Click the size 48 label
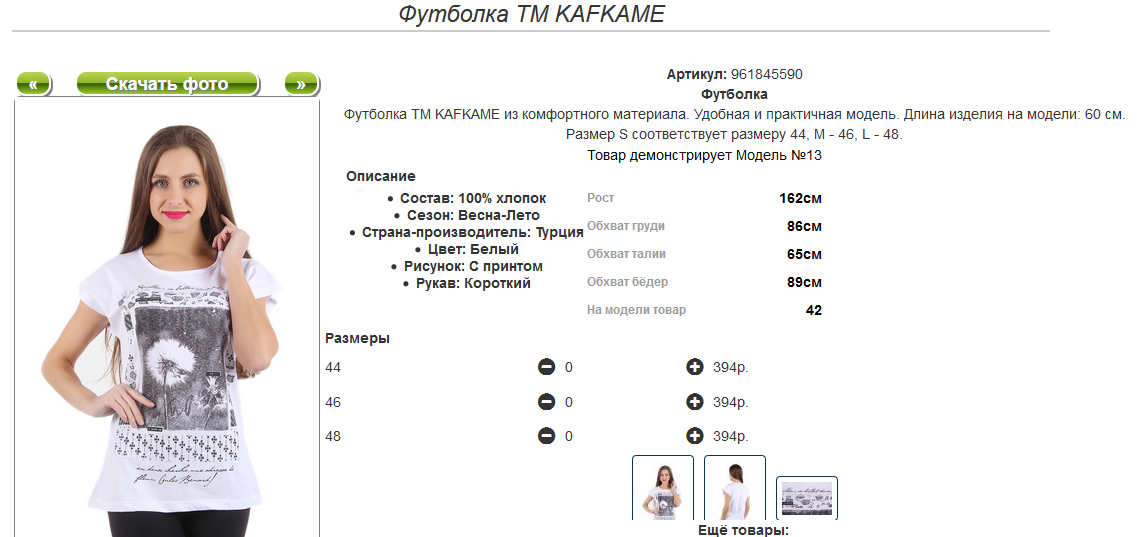The height and width of the screenshot is (537, 1137). pyautogui.click(x=333, y=436)
